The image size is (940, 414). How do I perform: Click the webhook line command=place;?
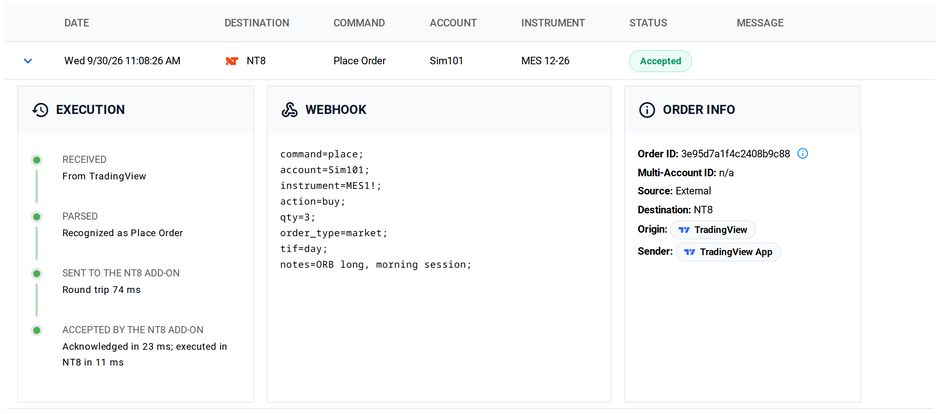(x=322, y=155)
